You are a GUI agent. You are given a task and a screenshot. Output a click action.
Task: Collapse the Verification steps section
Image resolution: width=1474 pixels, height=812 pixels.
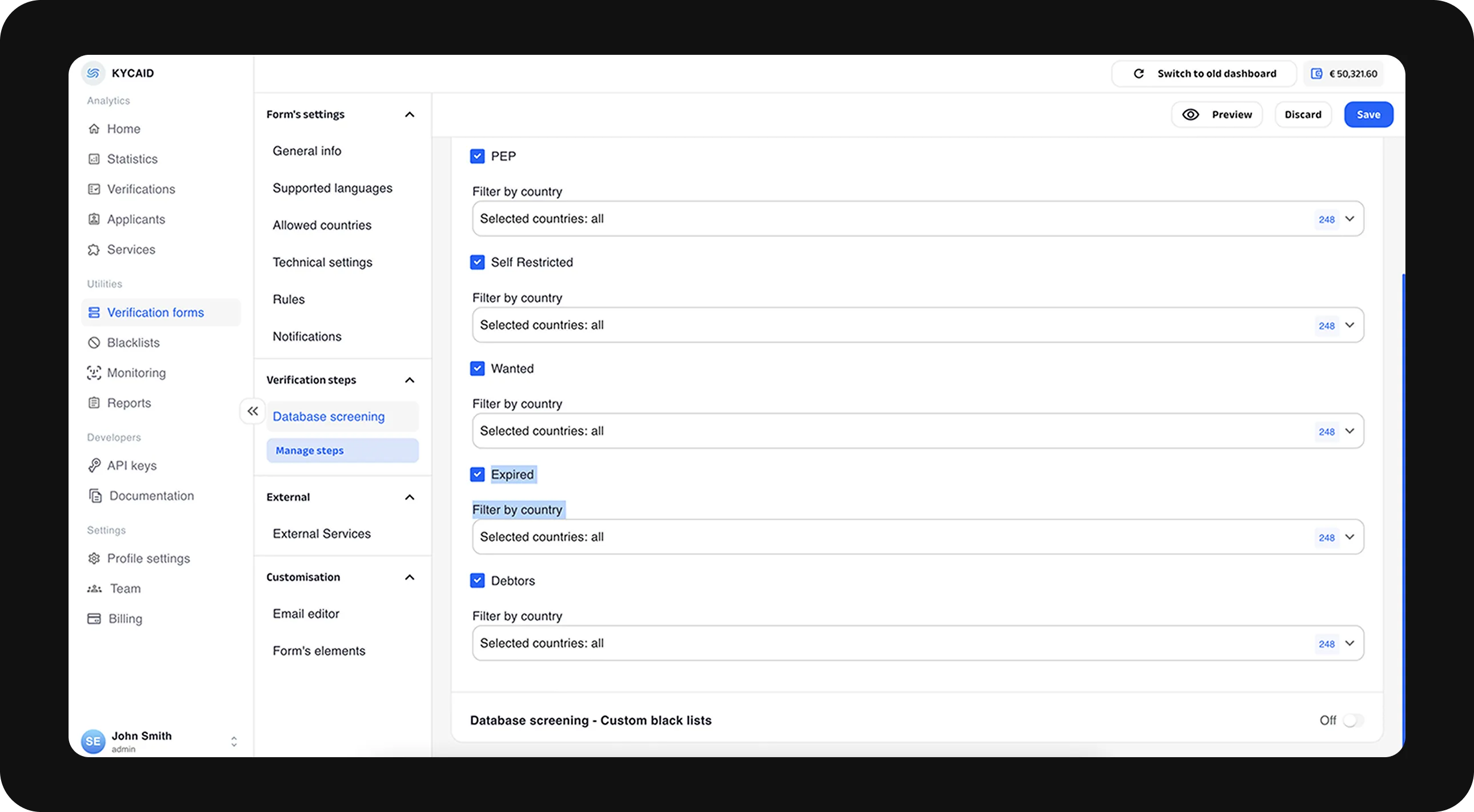coord(410,380)
